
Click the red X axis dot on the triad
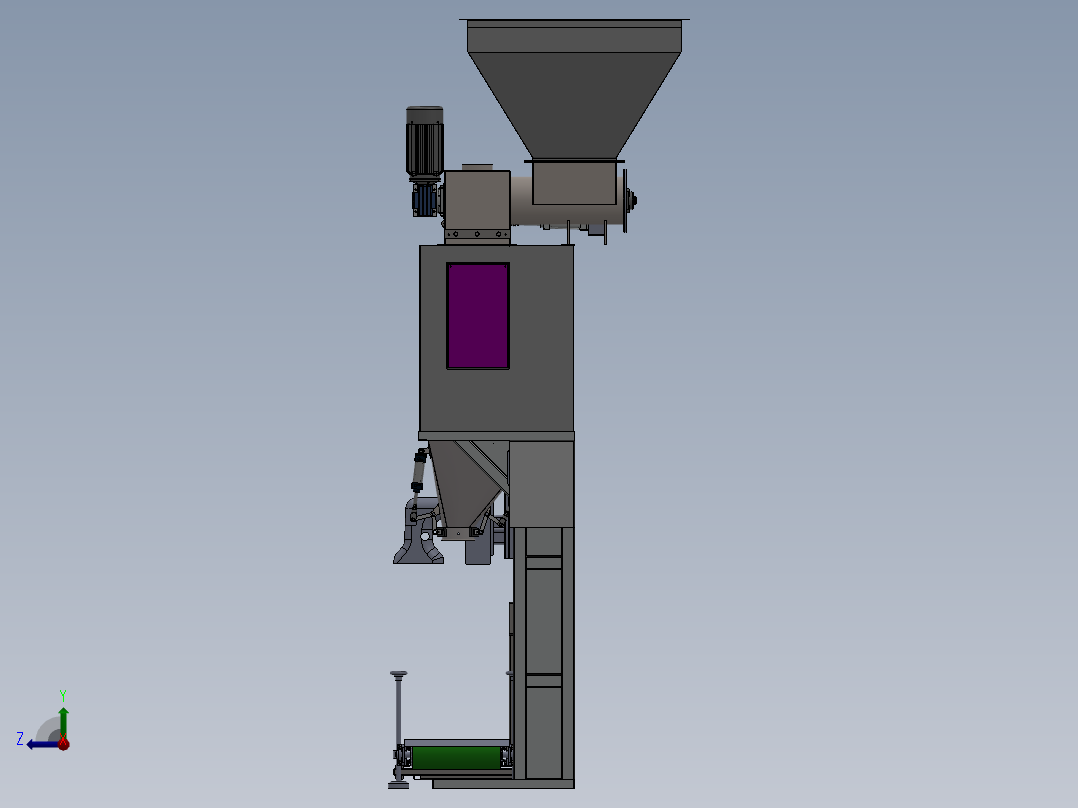63,743
